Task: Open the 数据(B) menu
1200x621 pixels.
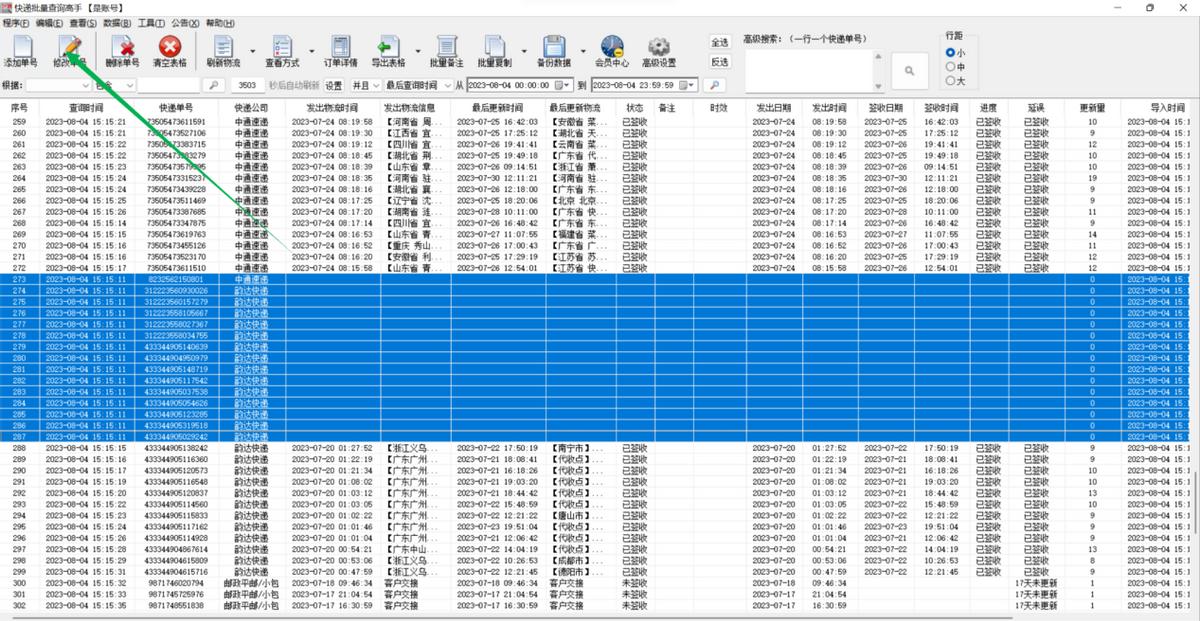Action: [x=117, y=22]
